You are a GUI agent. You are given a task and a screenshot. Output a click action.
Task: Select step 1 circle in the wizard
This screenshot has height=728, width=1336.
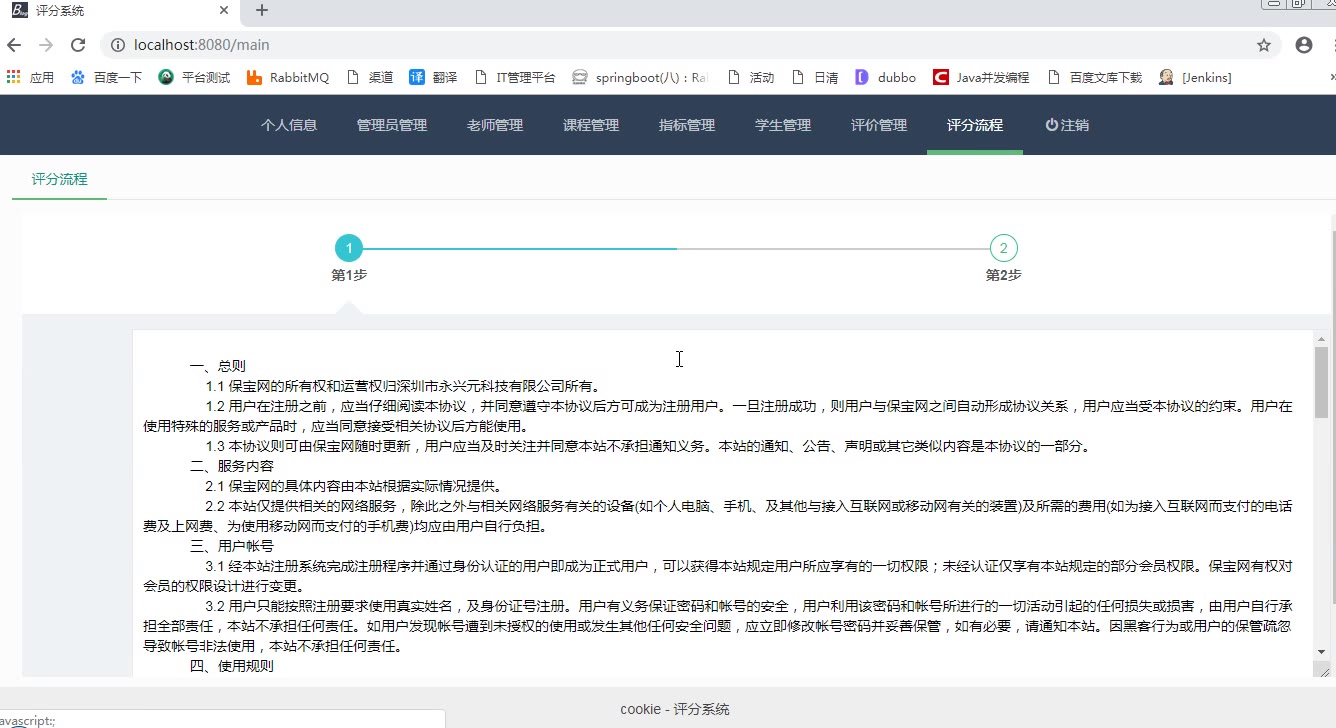348,248
